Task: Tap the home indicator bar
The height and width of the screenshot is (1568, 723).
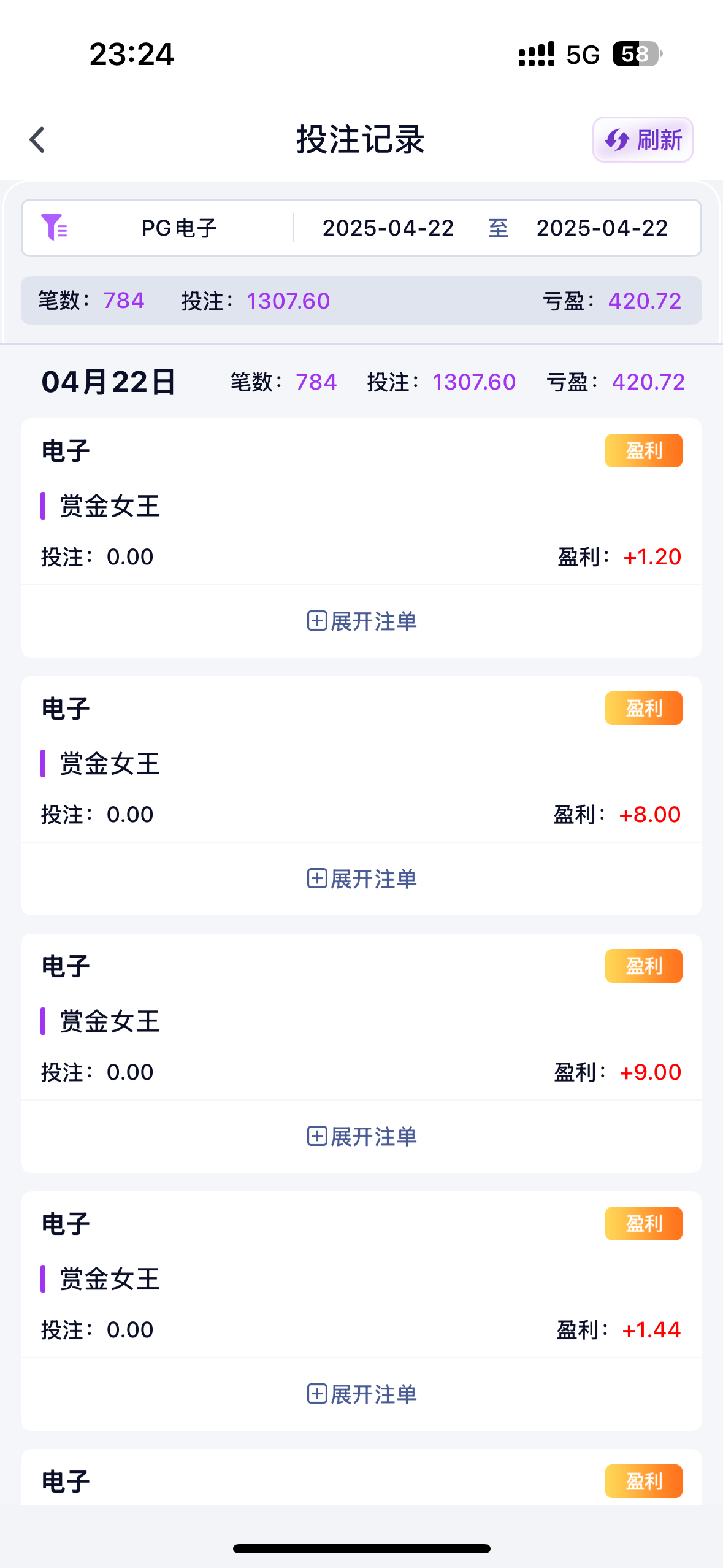Action: [361, 1548]
